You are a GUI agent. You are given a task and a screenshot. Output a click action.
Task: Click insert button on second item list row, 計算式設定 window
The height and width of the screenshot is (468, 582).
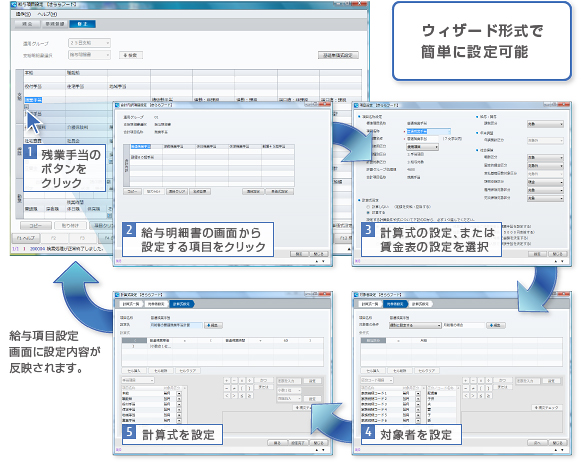coord(179,399)
